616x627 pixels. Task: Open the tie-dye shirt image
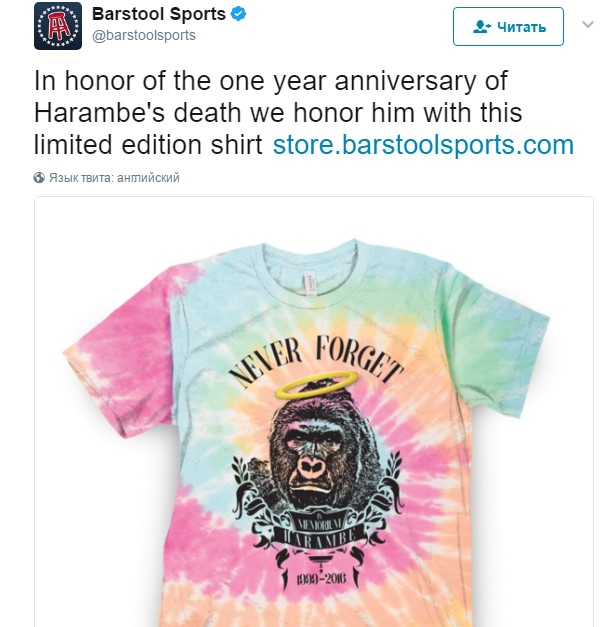tap(314, 412)
